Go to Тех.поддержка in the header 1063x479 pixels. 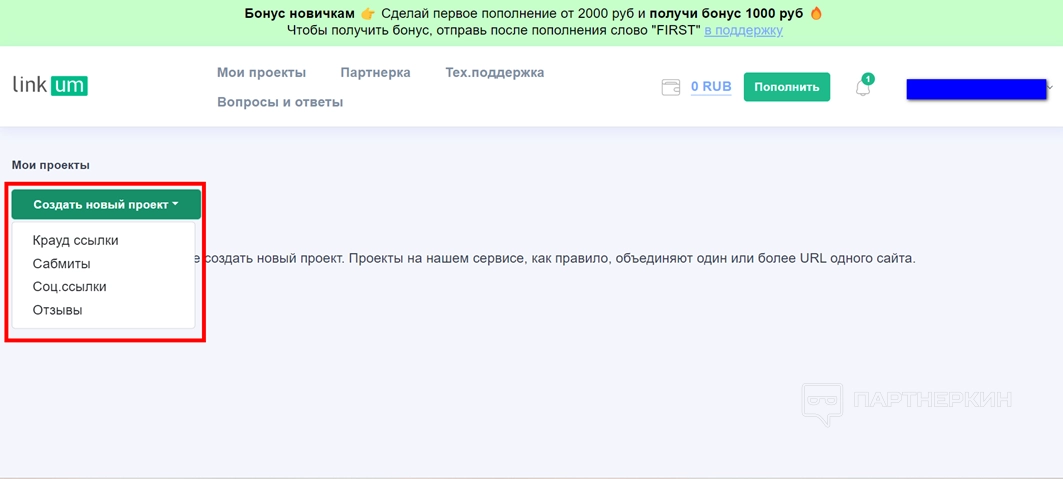(495, 72)
